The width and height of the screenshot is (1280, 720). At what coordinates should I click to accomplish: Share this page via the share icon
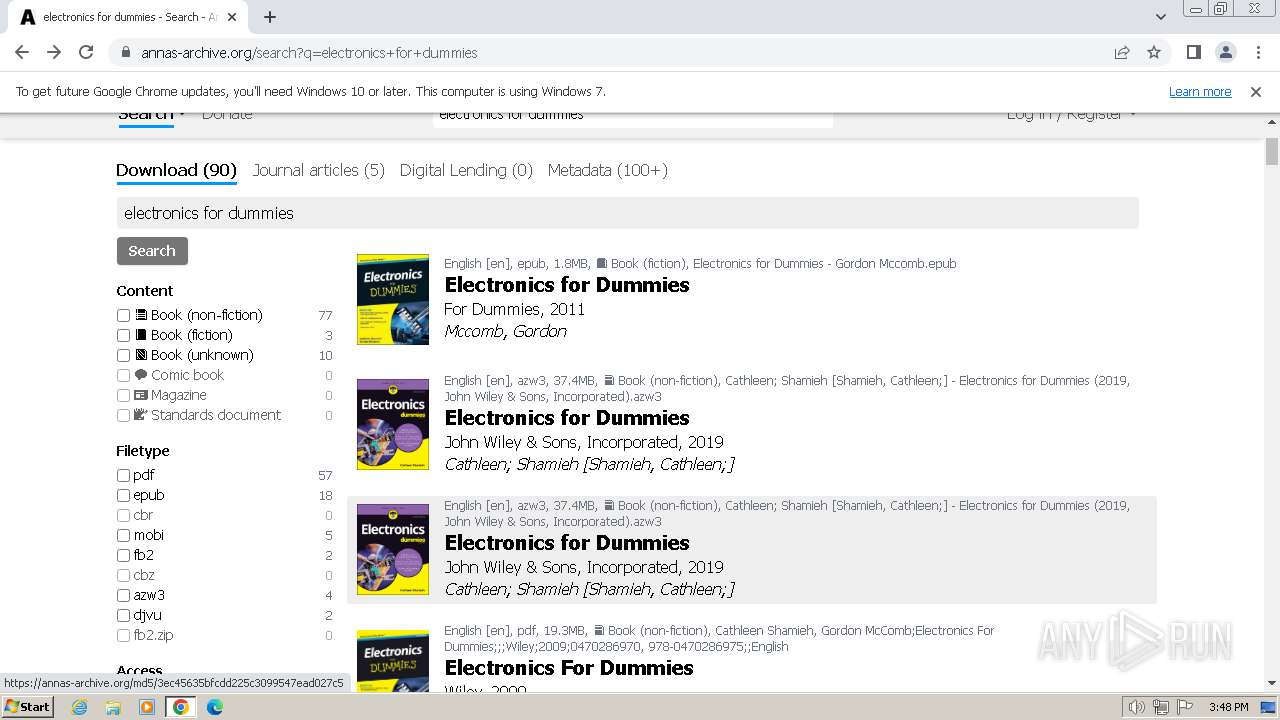point(1122,52)
